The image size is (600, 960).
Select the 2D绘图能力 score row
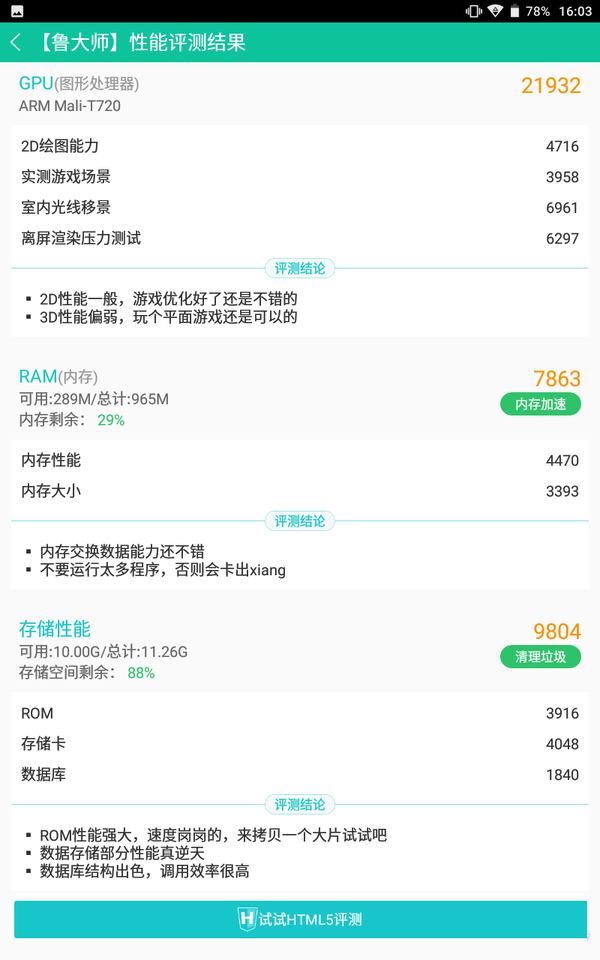(x=300, y=146)
